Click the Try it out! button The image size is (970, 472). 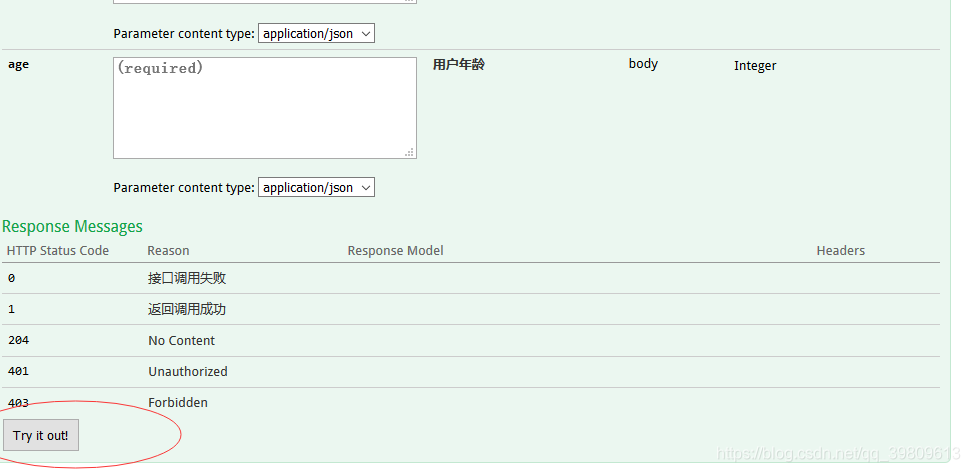[41, 435]
